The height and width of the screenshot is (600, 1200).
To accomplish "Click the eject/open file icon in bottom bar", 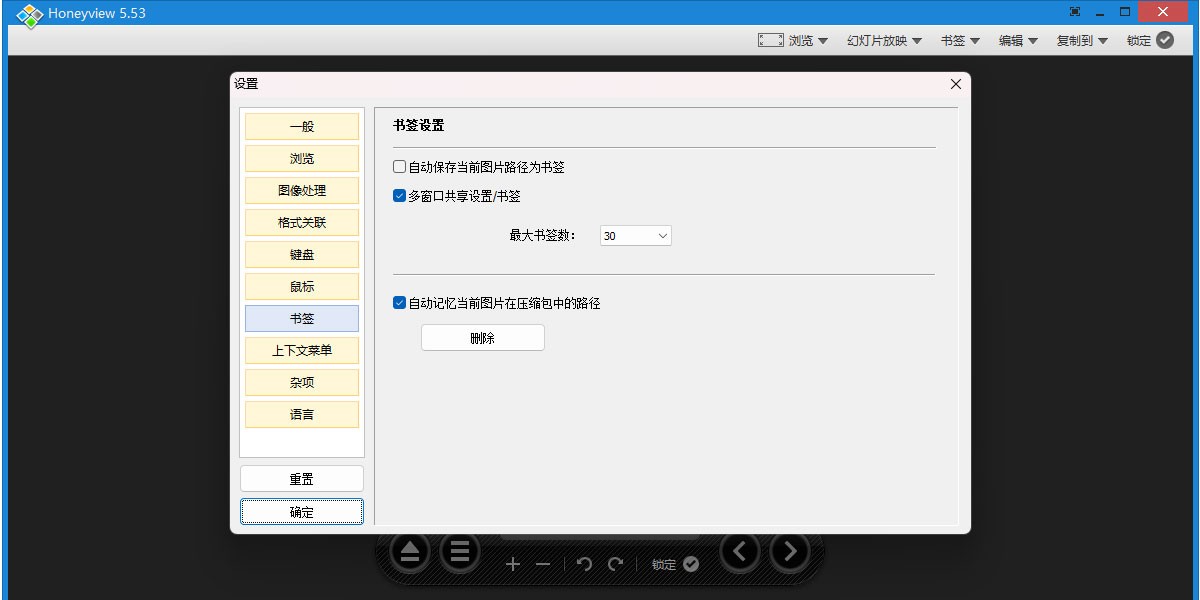I will coord(410,551).
